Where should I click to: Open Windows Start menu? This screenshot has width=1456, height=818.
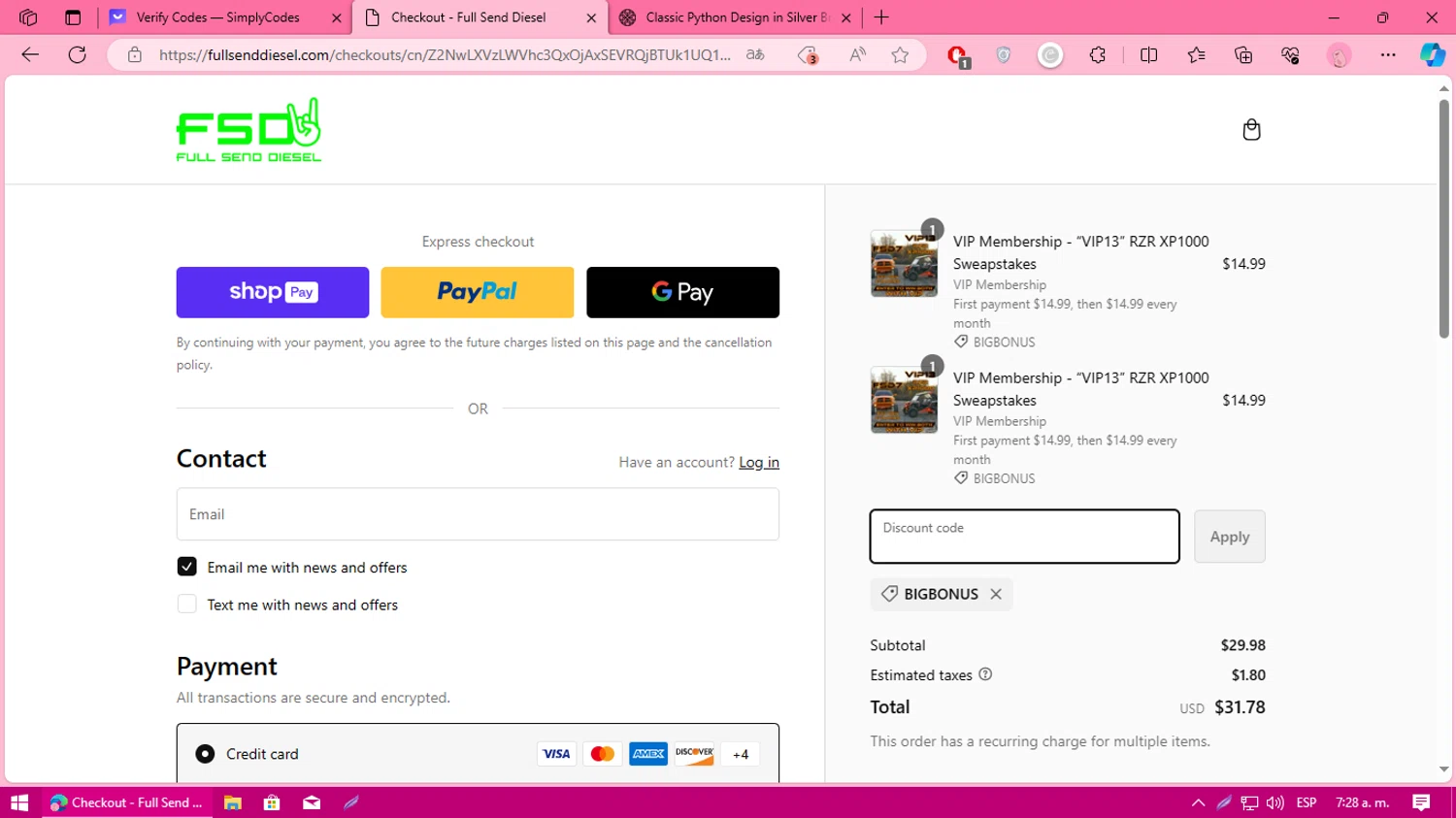pyautogui.click(x=19, y=802)
